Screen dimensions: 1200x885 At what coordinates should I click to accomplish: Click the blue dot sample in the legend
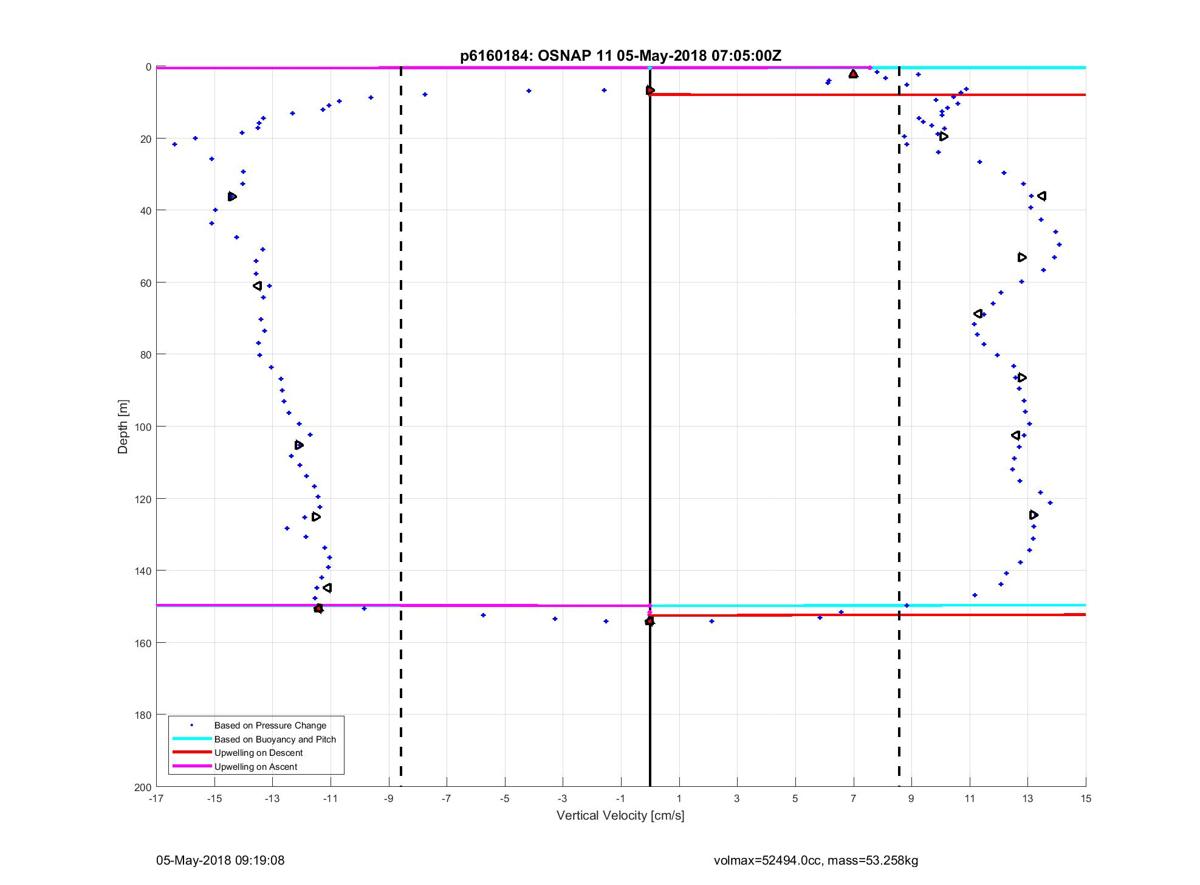click(191, 725)
